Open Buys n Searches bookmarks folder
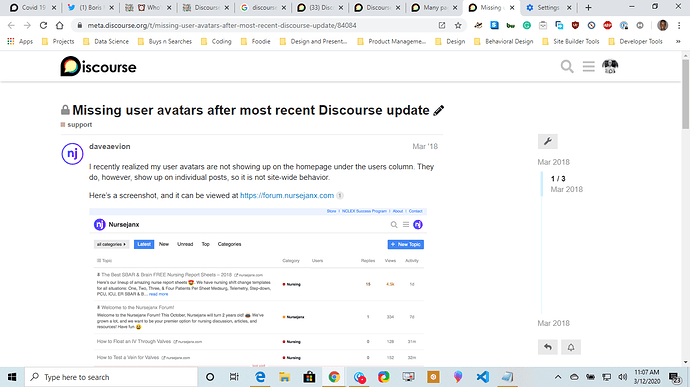The width and height of the screenshot is (690, 387). click(165, 41)
